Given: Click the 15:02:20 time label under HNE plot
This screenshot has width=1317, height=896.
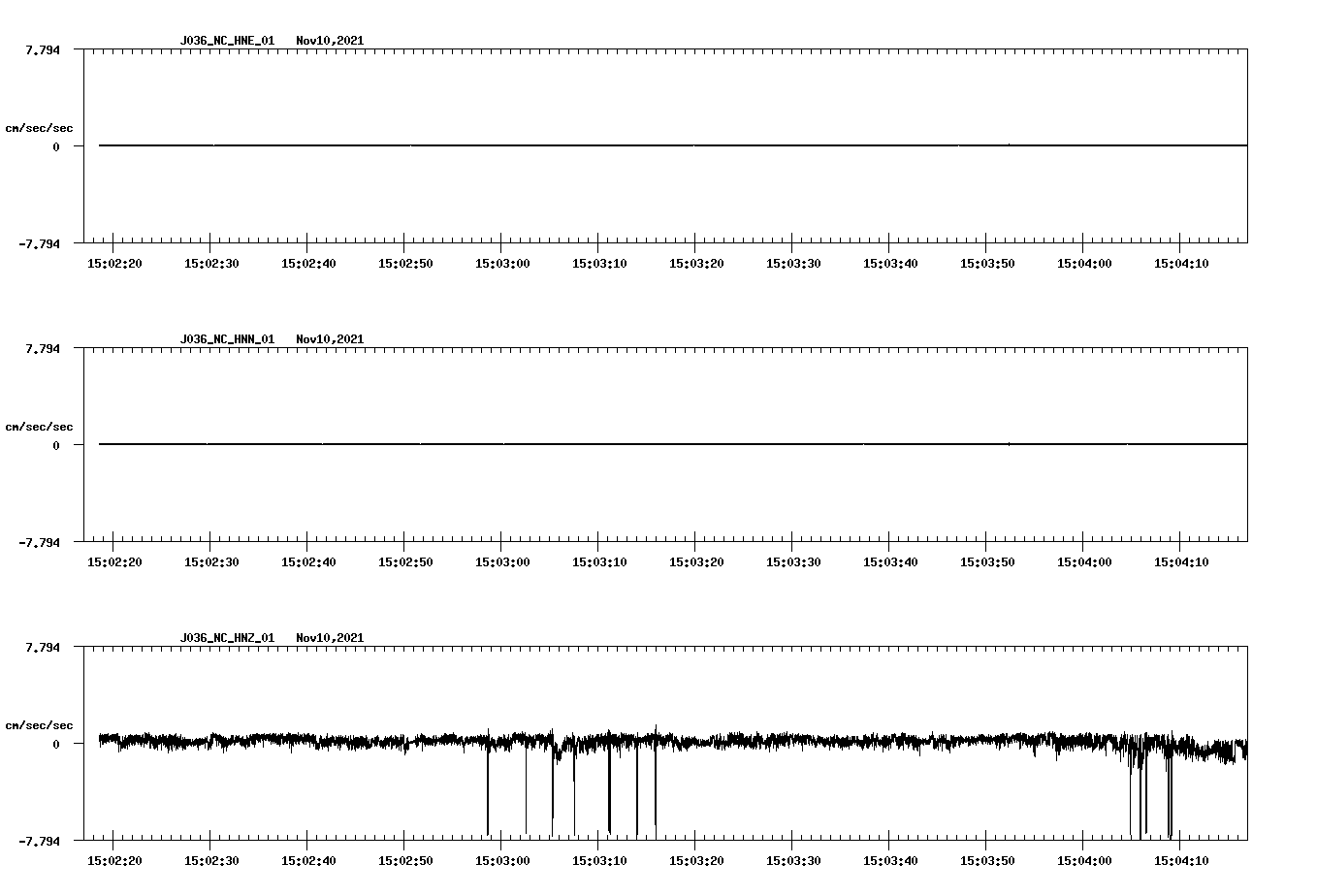Looking at the screenshot, I should tap(114, 264).
